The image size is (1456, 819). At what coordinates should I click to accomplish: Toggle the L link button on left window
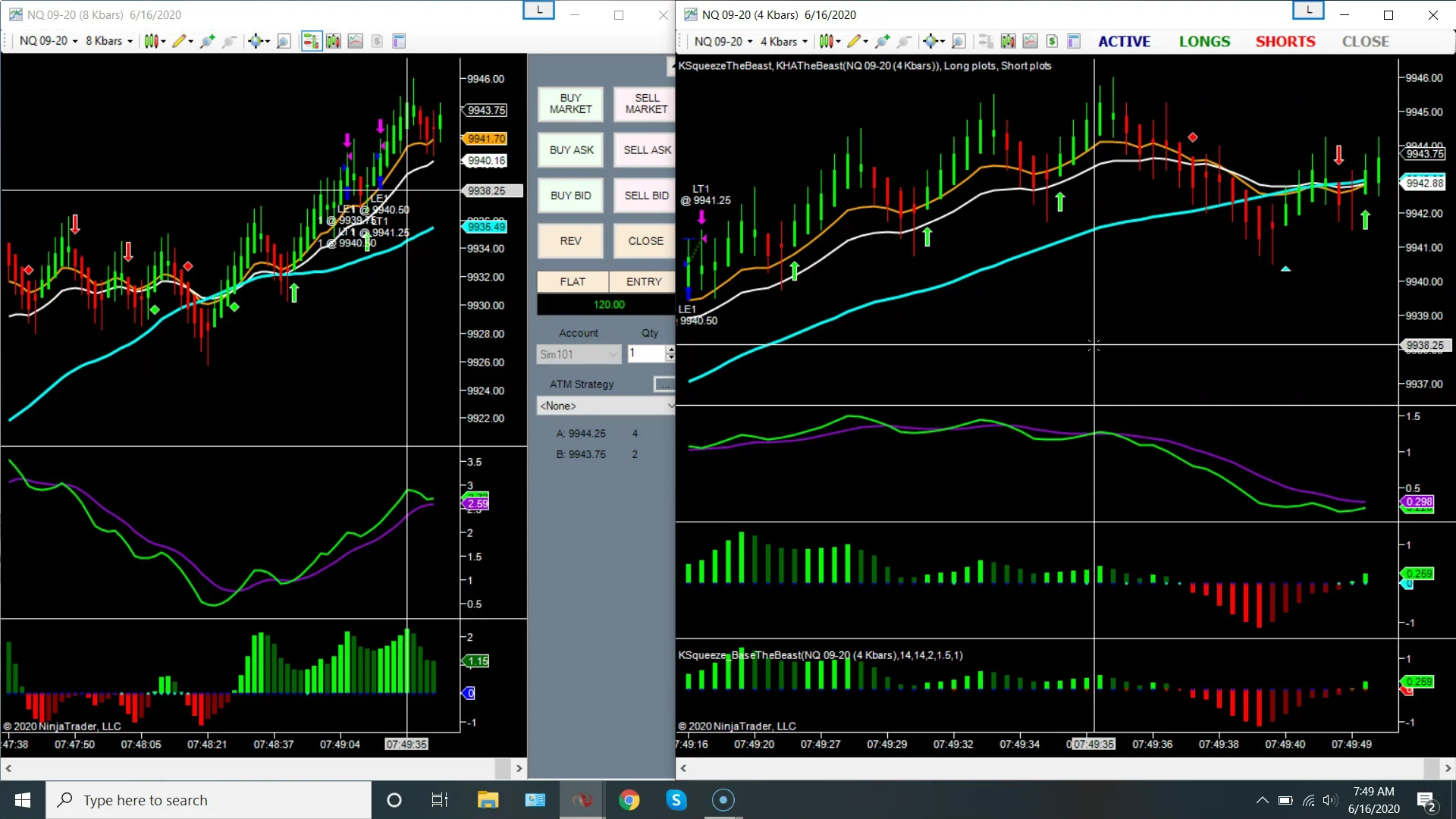539,11
